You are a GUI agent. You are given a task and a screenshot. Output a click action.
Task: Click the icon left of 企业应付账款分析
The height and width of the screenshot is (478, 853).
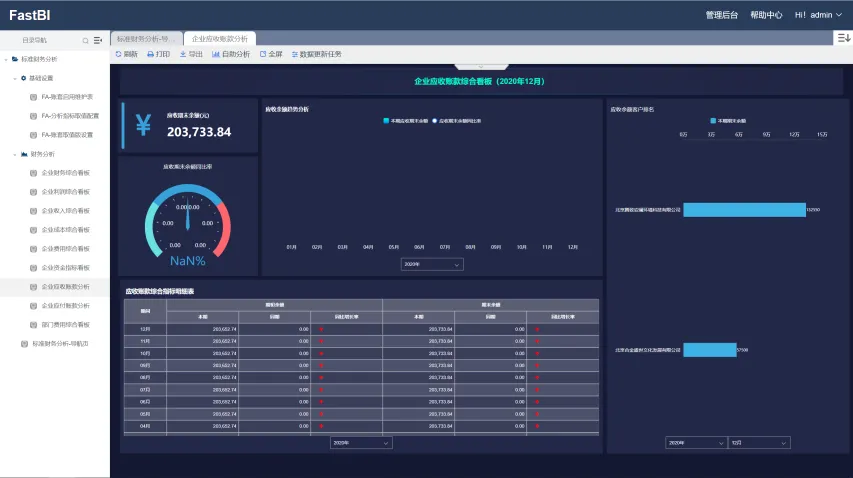click(x=33, y=306)
